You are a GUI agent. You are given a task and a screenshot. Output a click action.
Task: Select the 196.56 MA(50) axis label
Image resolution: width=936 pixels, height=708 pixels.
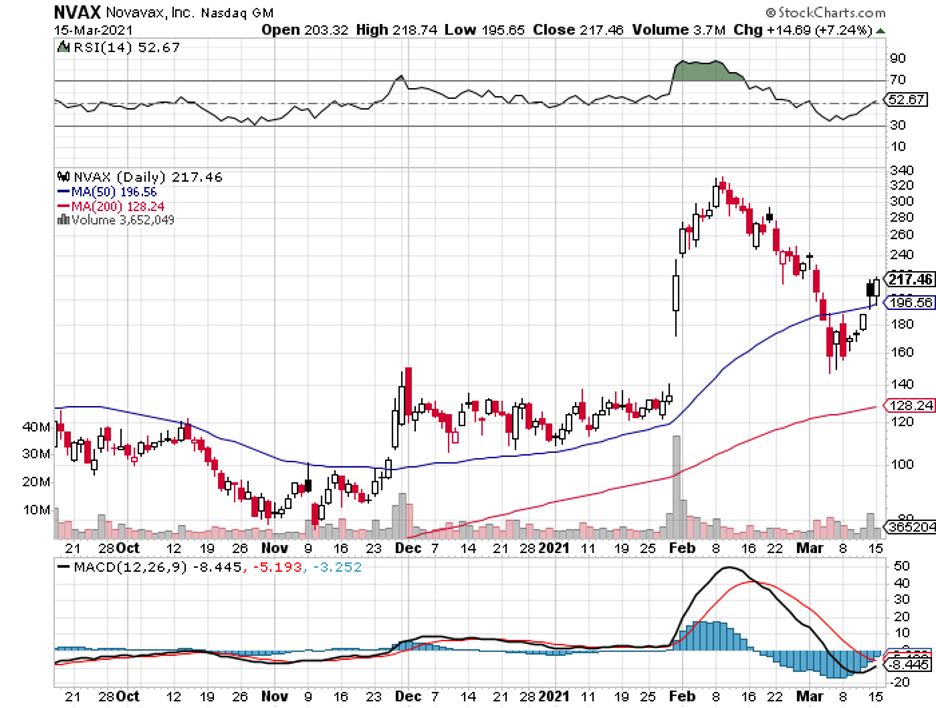(909, 302)
